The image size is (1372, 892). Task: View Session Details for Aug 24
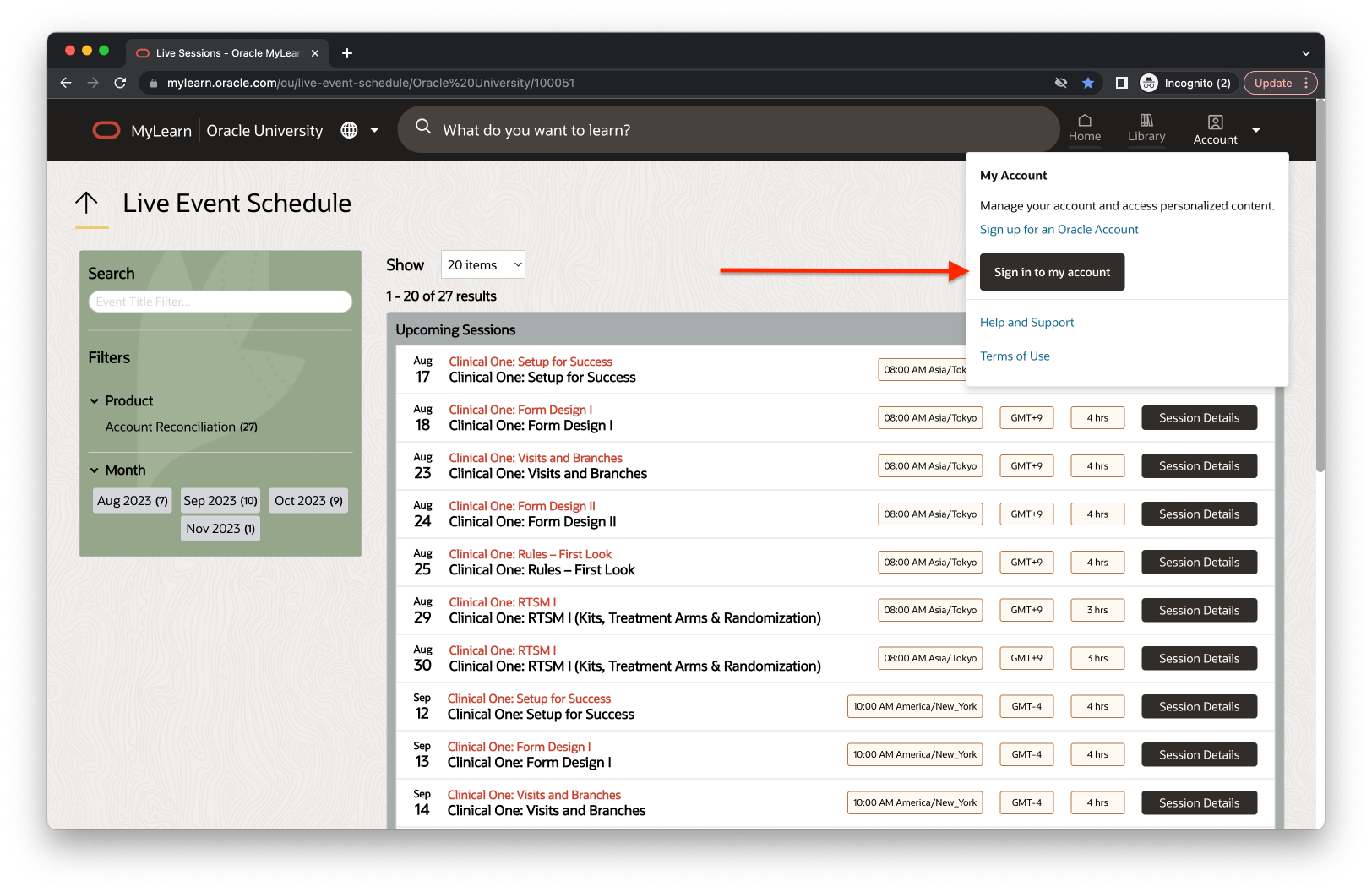[1199, 514]
